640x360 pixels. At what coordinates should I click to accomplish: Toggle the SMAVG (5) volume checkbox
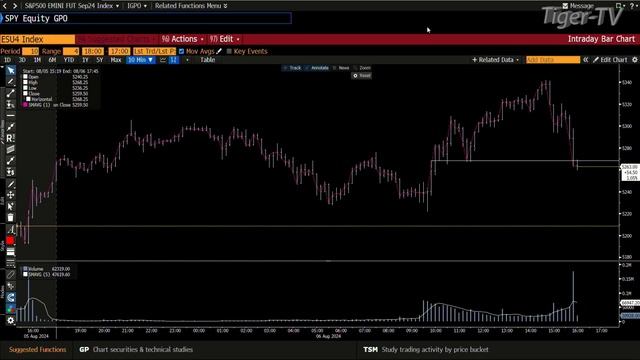pos(25,274)
